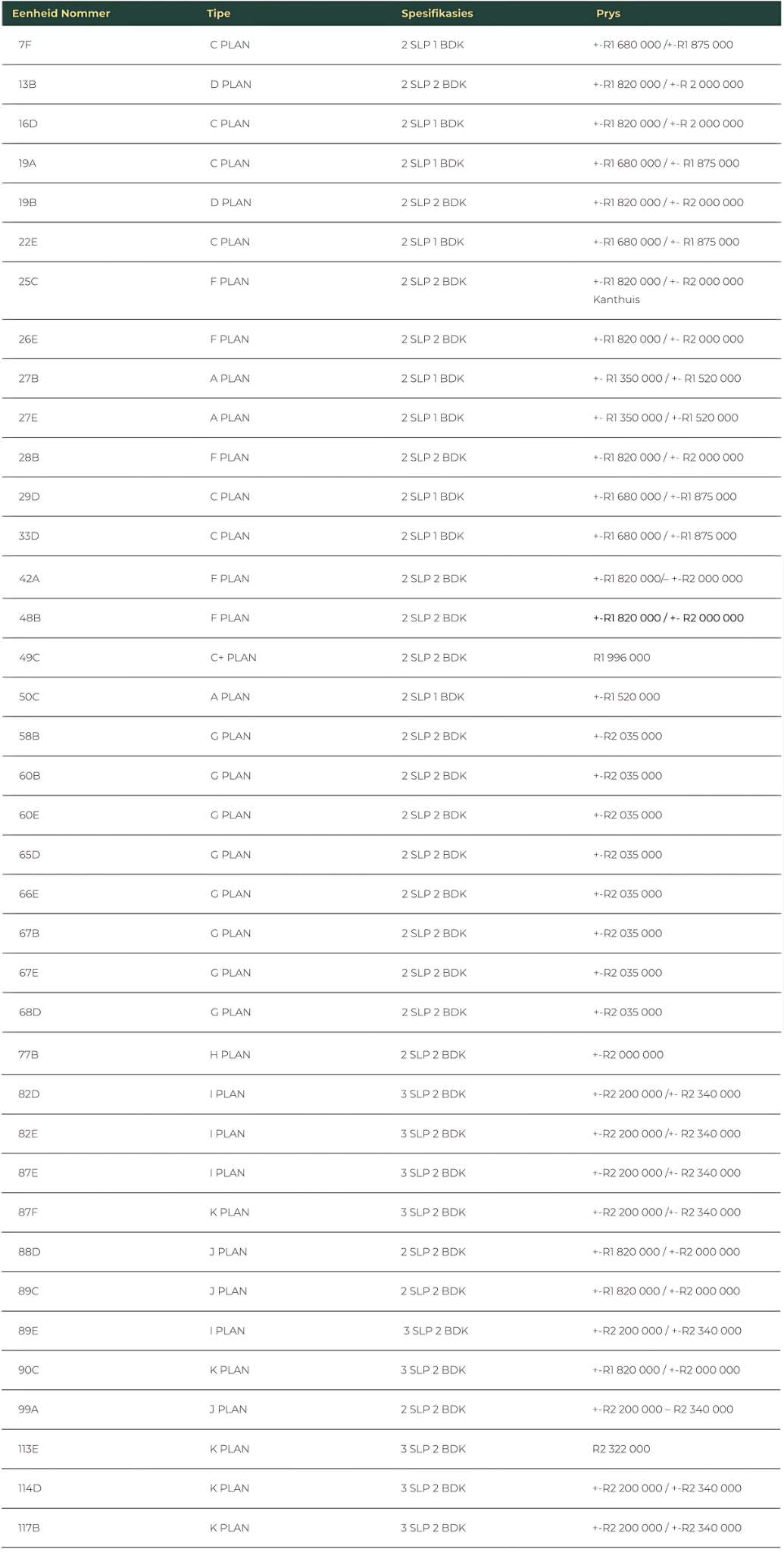The image size is (784, 1552).
Task: Click the D PLAN type for unit 13B
Action: [x=231, y=85]
